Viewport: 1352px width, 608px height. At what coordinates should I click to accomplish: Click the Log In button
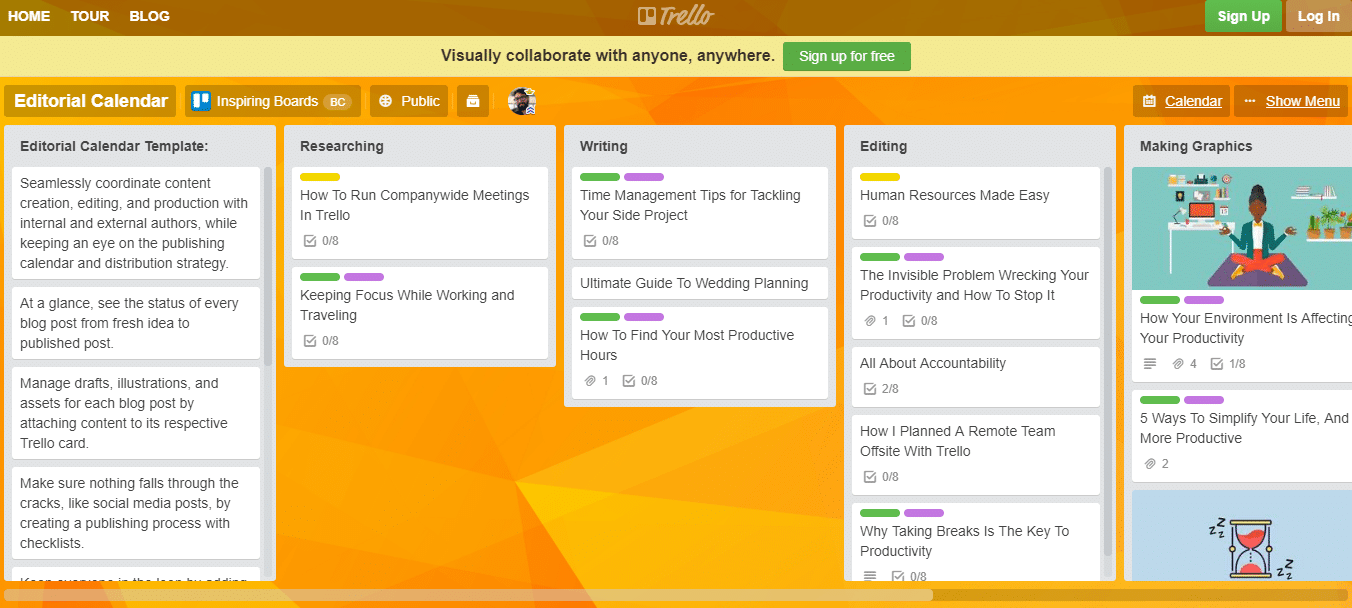tap(1318, 16)
